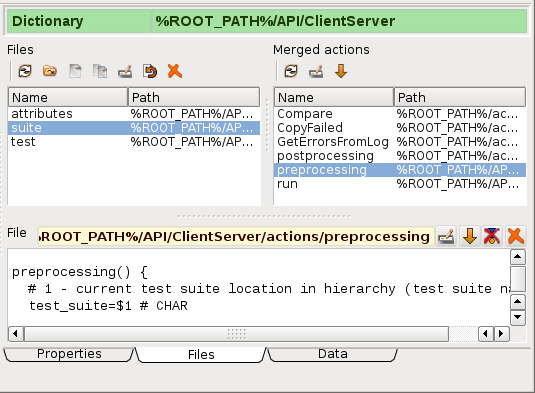
Task: Click the refresh icon in Merged actions
Action: click(291, 71)
